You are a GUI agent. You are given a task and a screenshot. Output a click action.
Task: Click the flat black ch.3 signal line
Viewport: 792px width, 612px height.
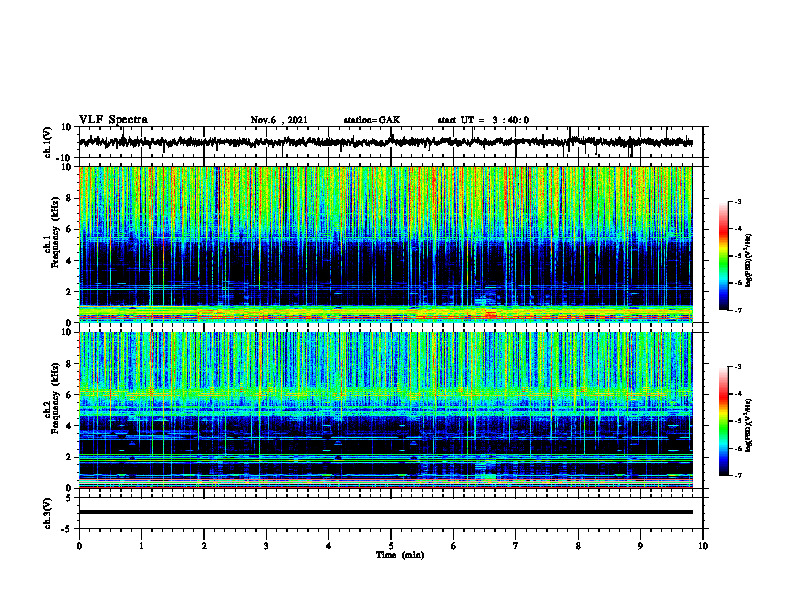click(386, 512)
